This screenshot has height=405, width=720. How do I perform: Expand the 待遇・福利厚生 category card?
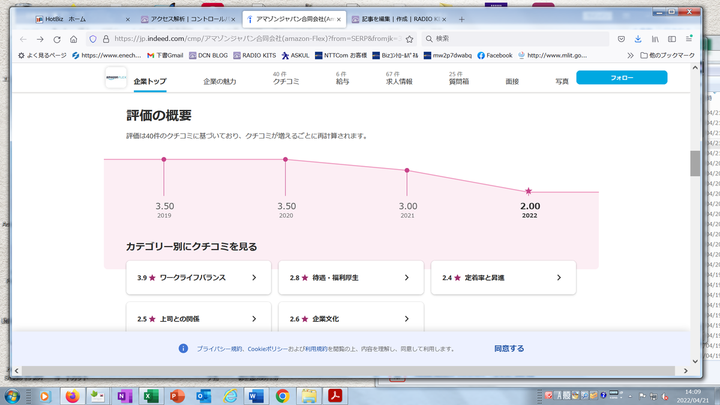point(350,278)
